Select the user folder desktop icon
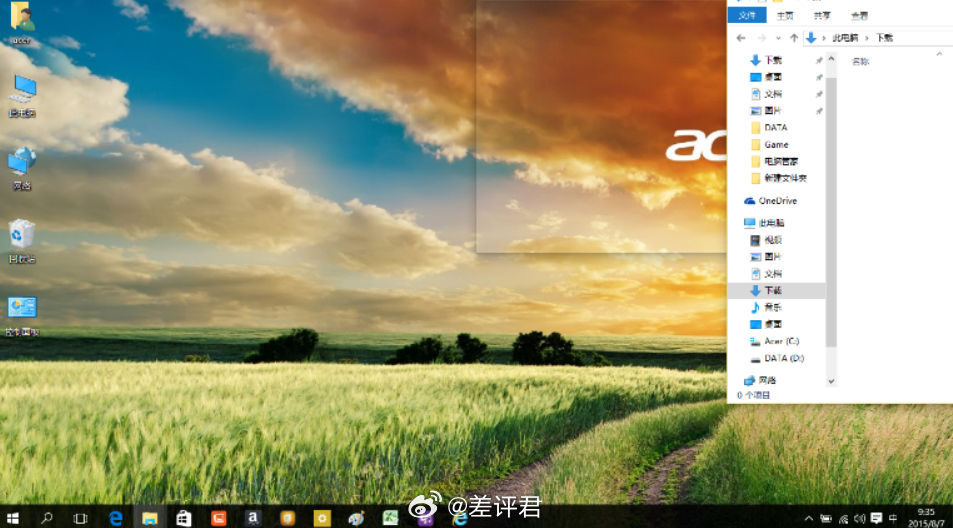The width and height of the screenshot is (953, 528). coord(22,22)
